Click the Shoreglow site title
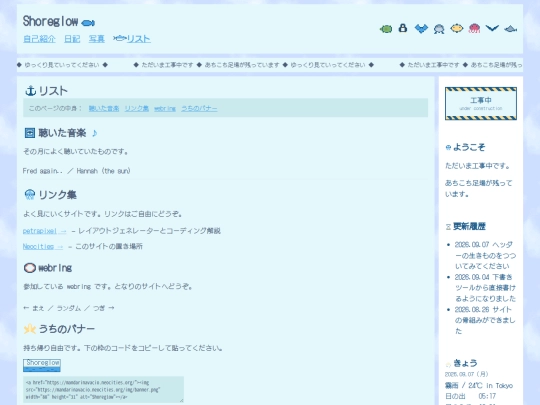The width and height of the screenshot is (540, 405). point(50,21)
